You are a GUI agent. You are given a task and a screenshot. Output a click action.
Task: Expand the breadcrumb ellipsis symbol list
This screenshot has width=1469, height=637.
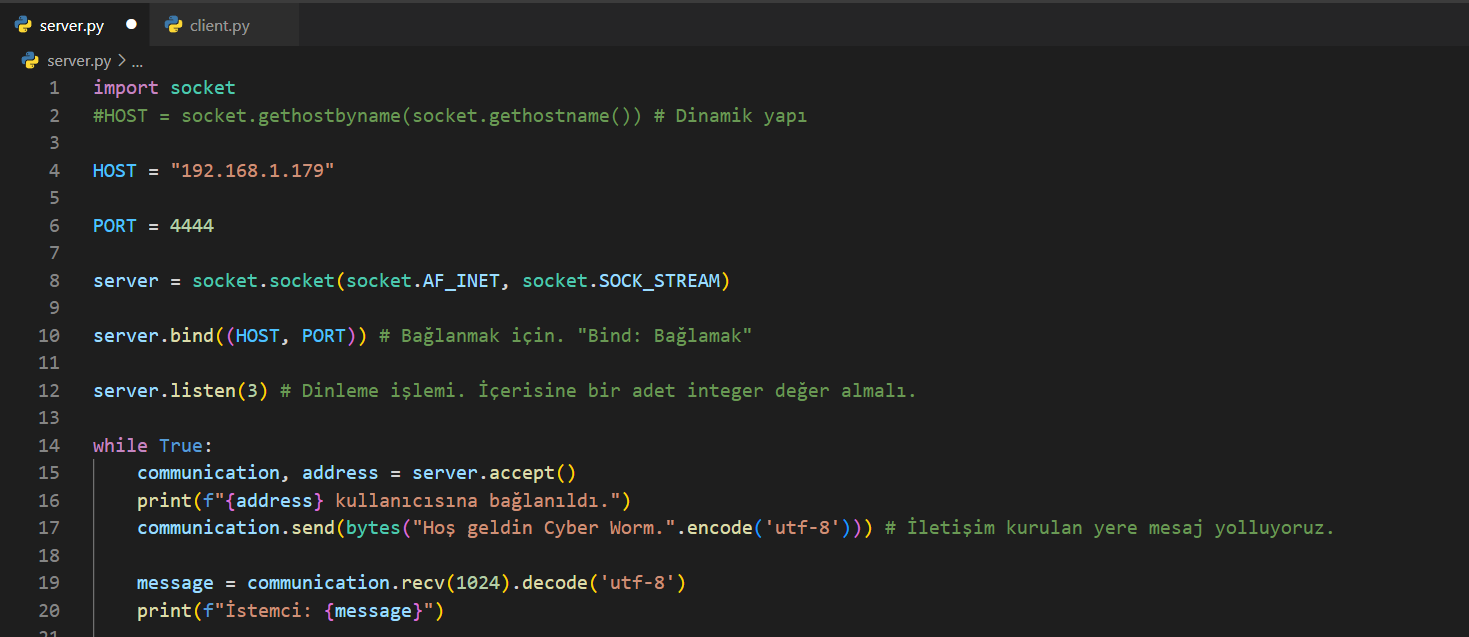pos(138,61)
